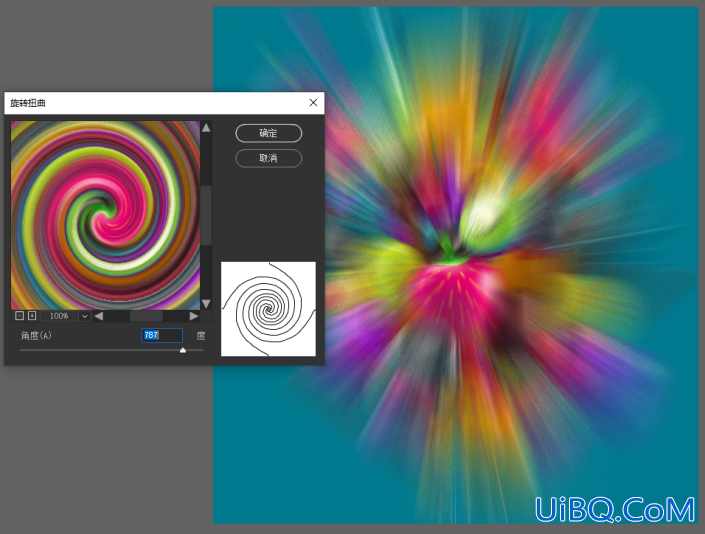705x534 pixels.
Task: Click preview scroll right arrow
Action: pos(194,316)
